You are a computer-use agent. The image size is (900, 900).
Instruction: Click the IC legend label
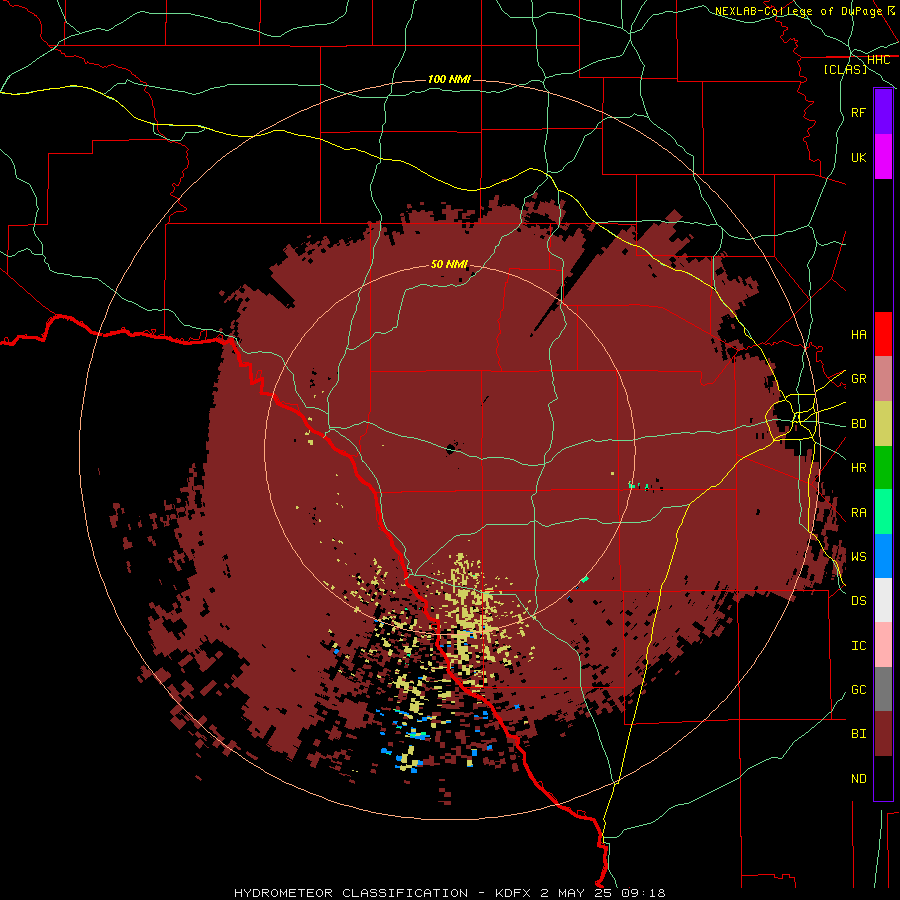pos(859,646)
